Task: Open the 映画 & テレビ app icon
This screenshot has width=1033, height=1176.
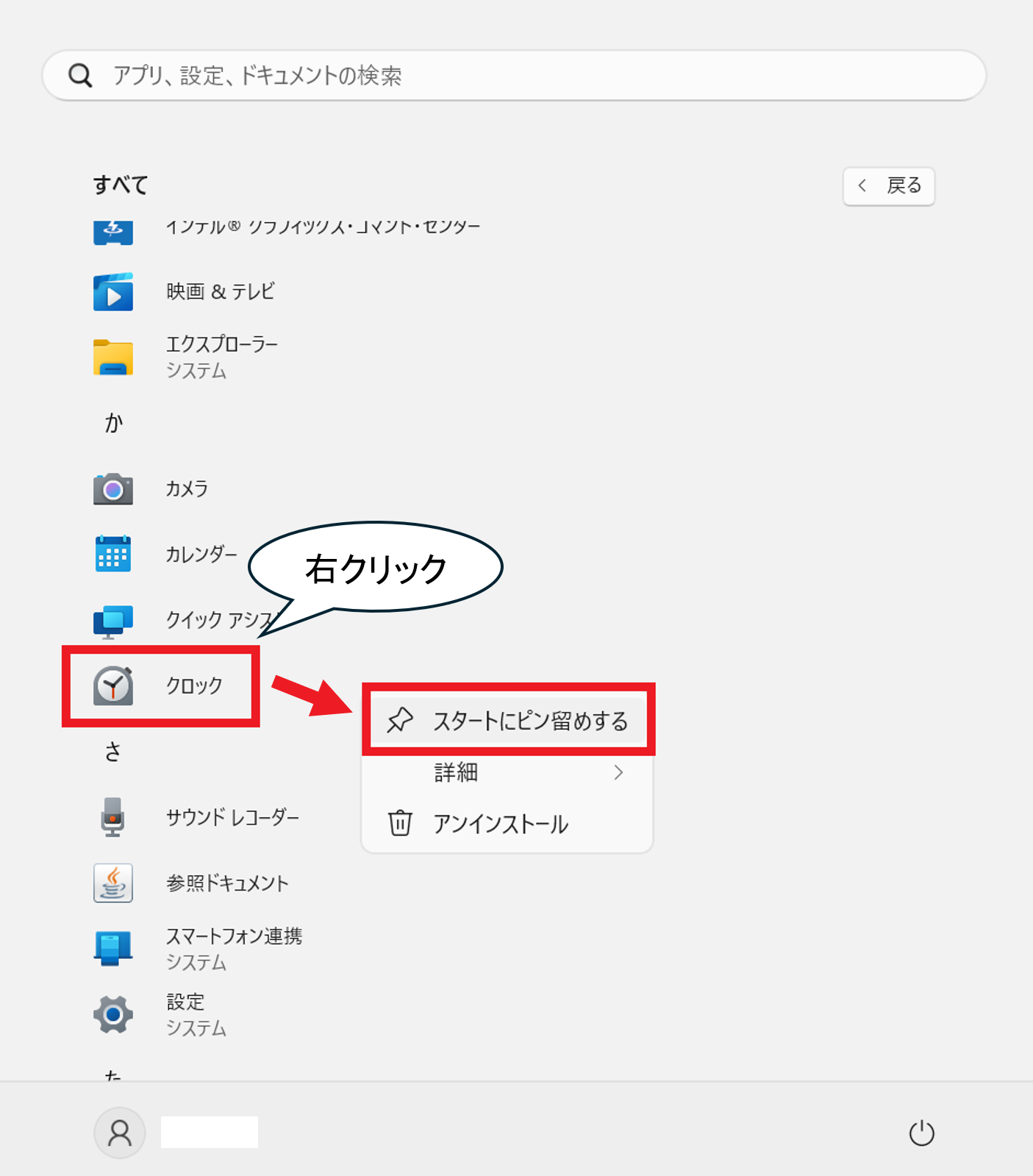Action: (113, 292)
